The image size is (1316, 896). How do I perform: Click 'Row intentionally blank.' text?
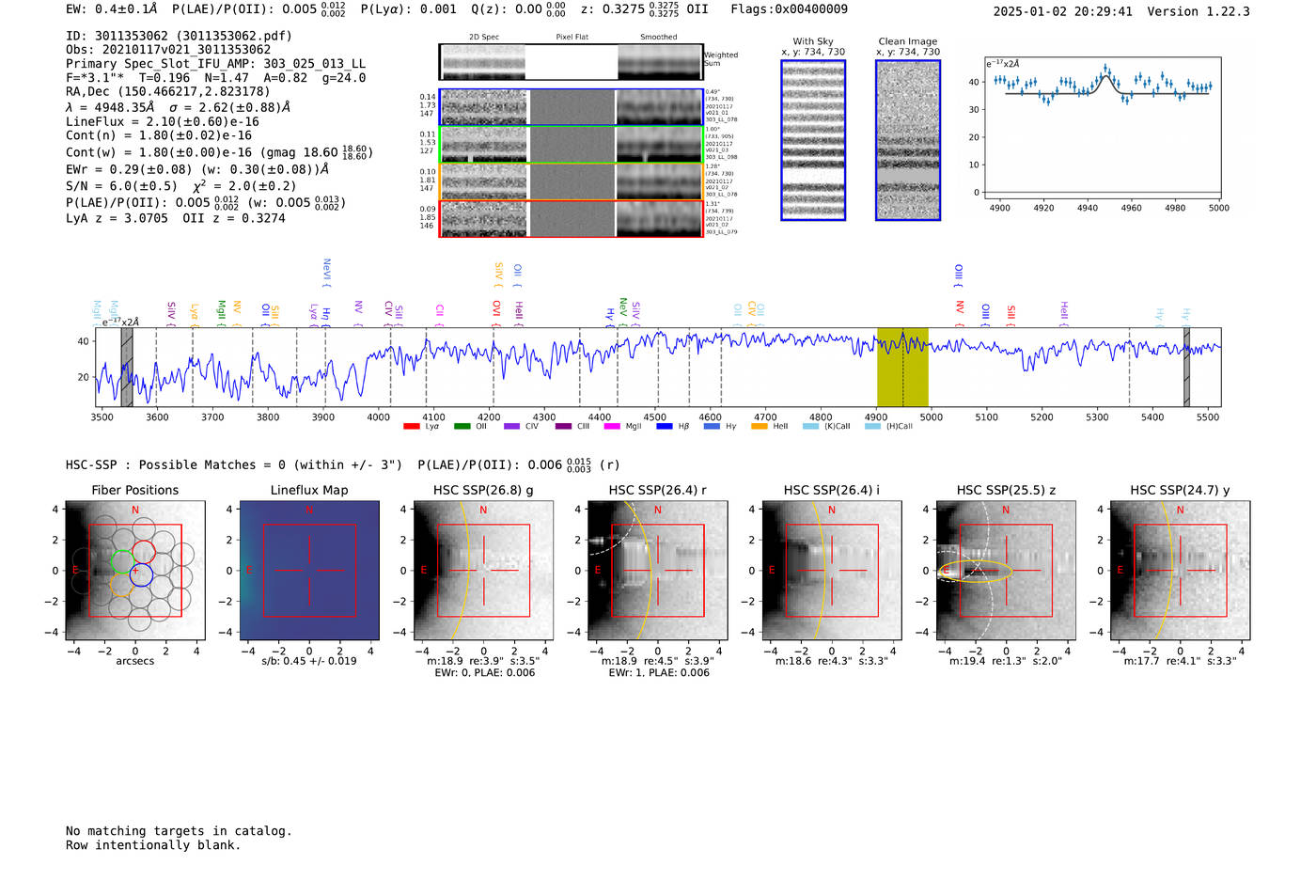[x=153, y=845]
